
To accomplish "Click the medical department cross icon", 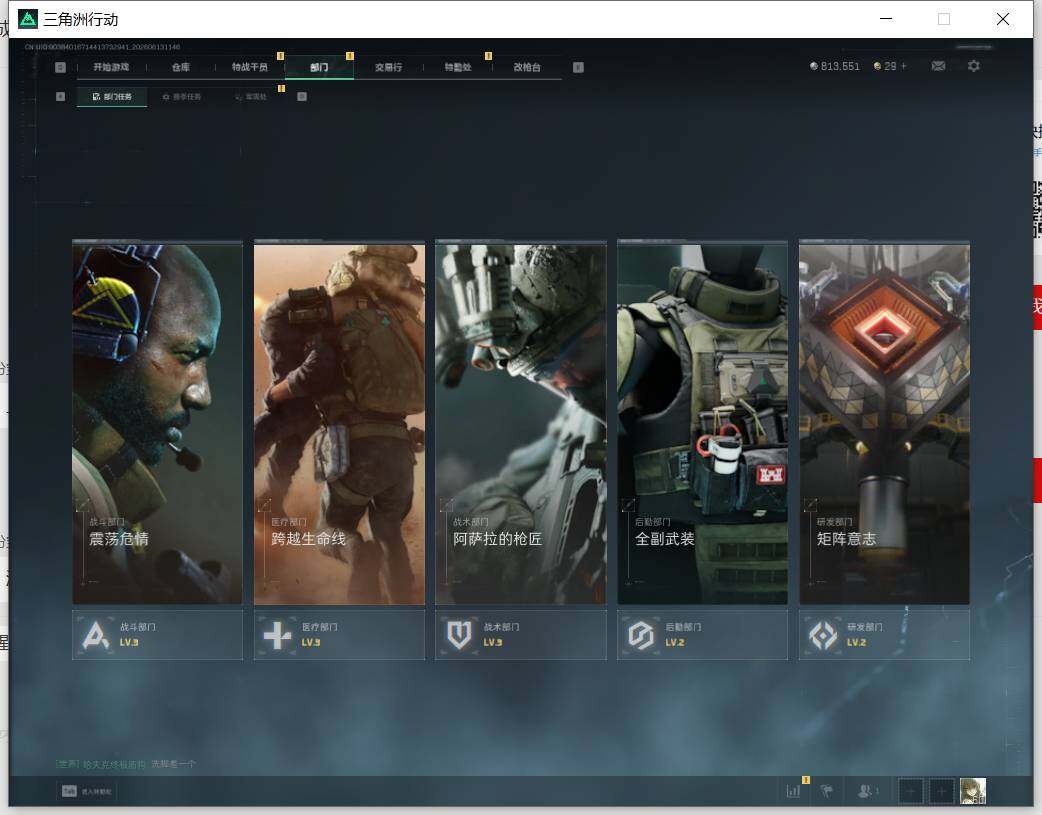I will pyautogui.click(x=277, y=635).
